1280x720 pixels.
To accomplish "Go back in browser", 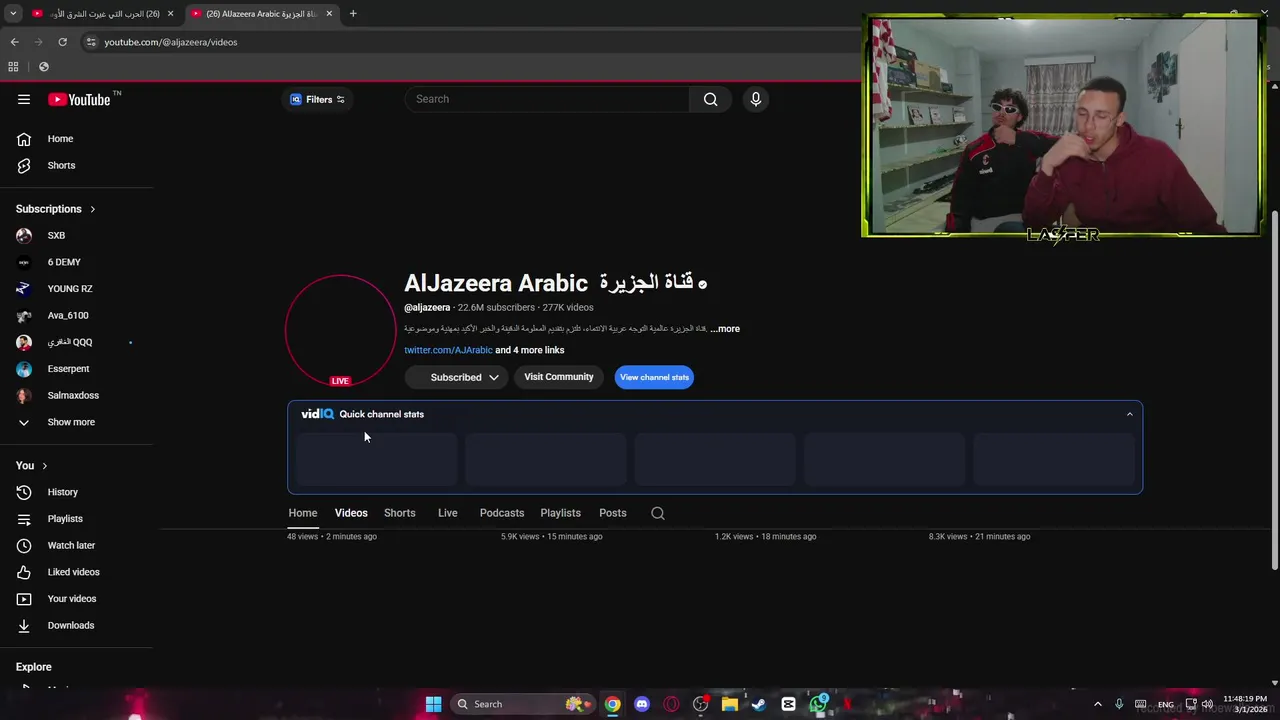I will 14,42.
